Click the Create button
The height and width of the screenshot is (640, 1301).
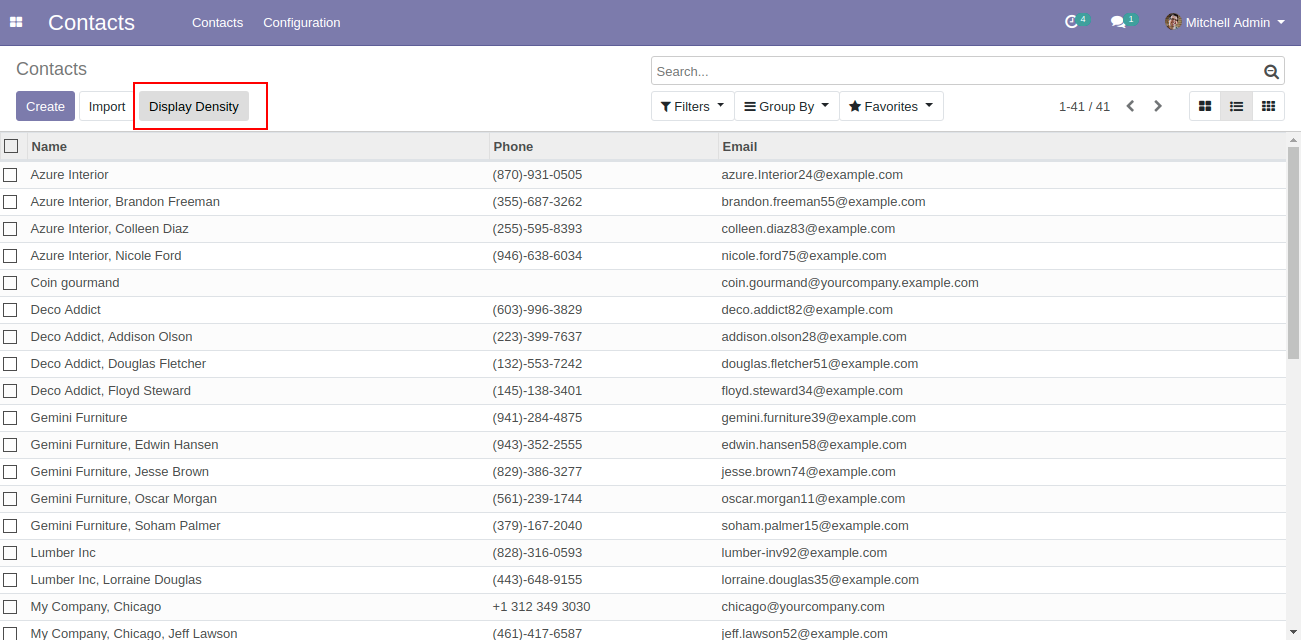click(x=45, y=106)
